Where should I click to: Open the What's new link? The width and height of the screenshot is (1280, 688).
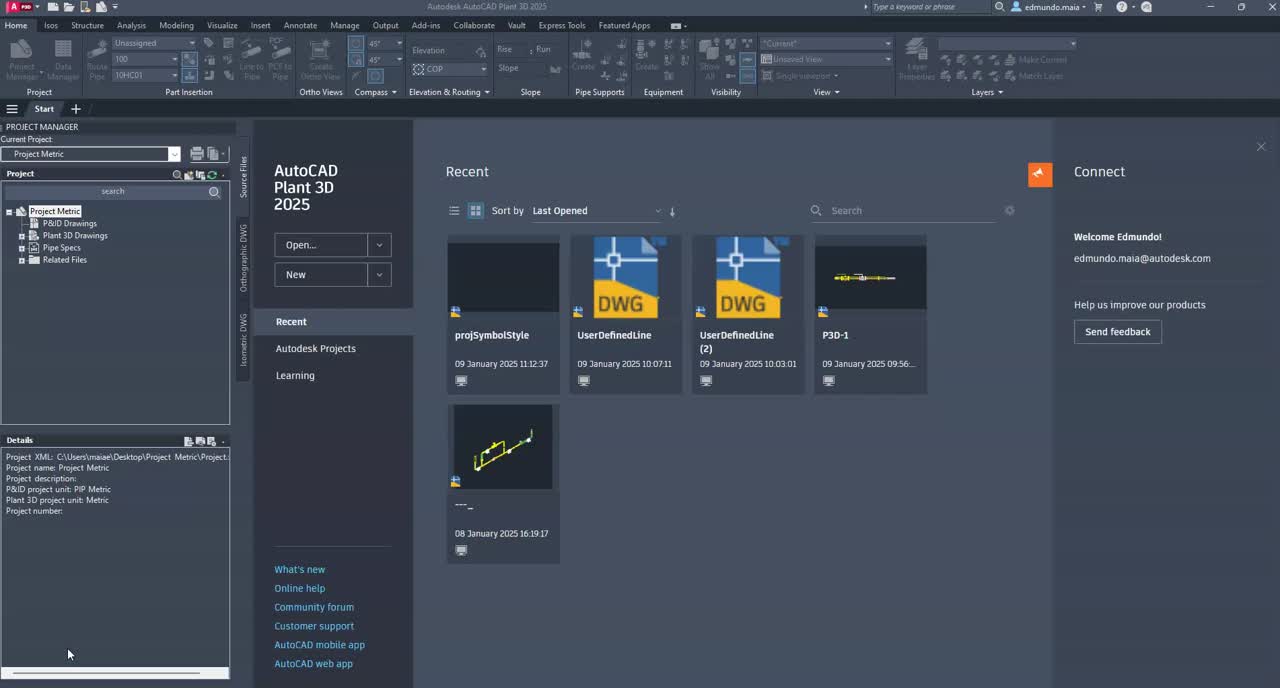tap(300, 570)
